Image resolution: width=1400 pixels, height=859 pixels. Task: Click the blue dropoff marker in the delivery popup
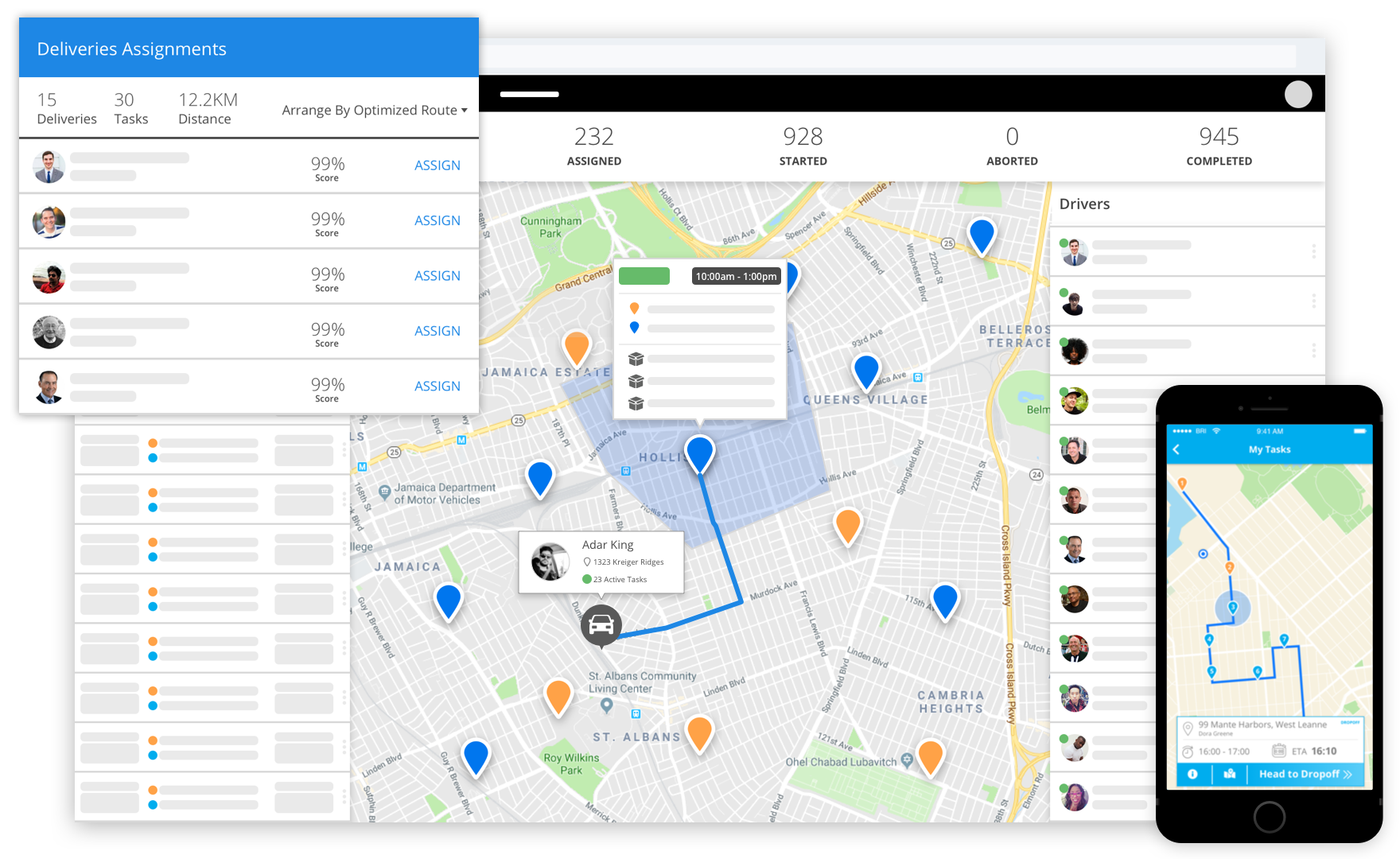634,327
